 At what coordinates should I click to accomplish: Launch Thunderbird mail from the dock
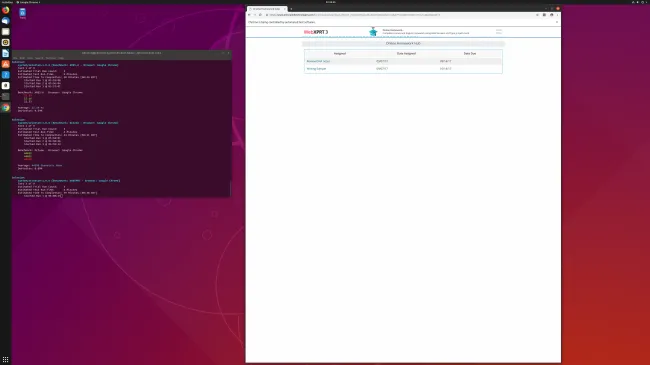coord(5,21)
